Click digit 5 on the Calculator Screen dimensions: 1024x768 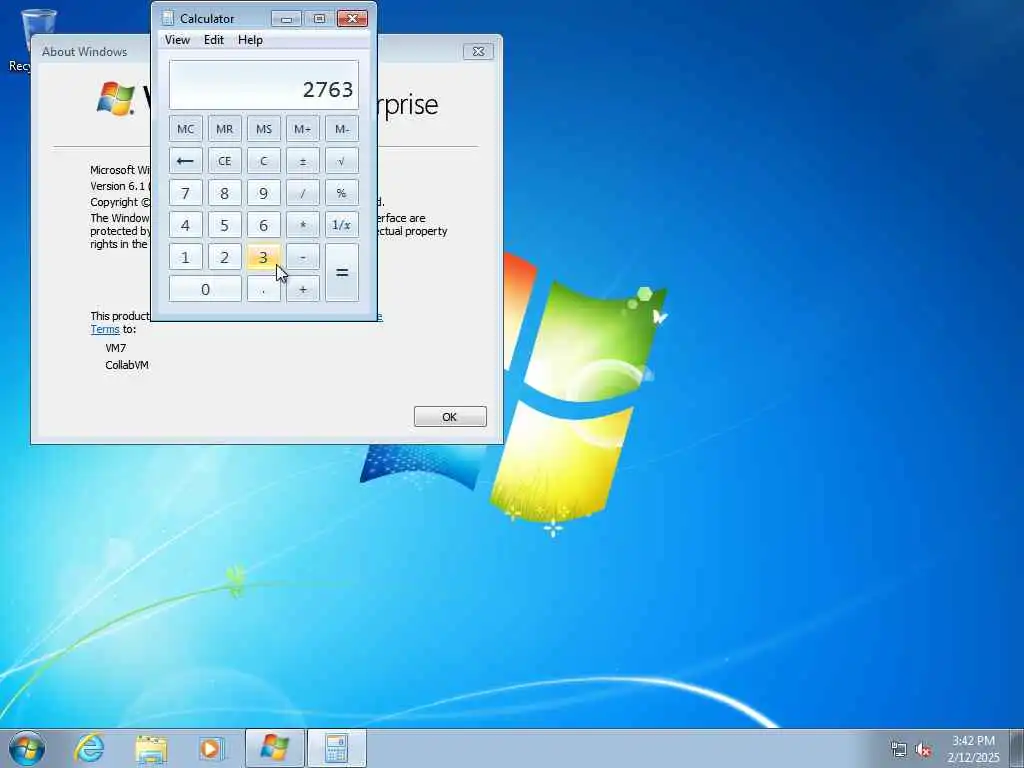tap(225, 225)
